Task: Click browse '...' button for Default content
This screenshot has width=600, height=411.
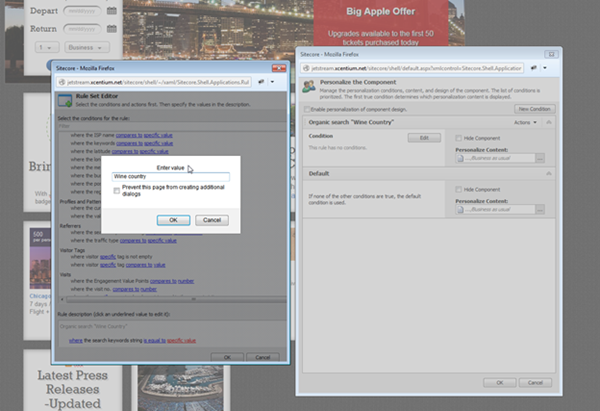Action: pyautogui.click(x=540, y=209)
